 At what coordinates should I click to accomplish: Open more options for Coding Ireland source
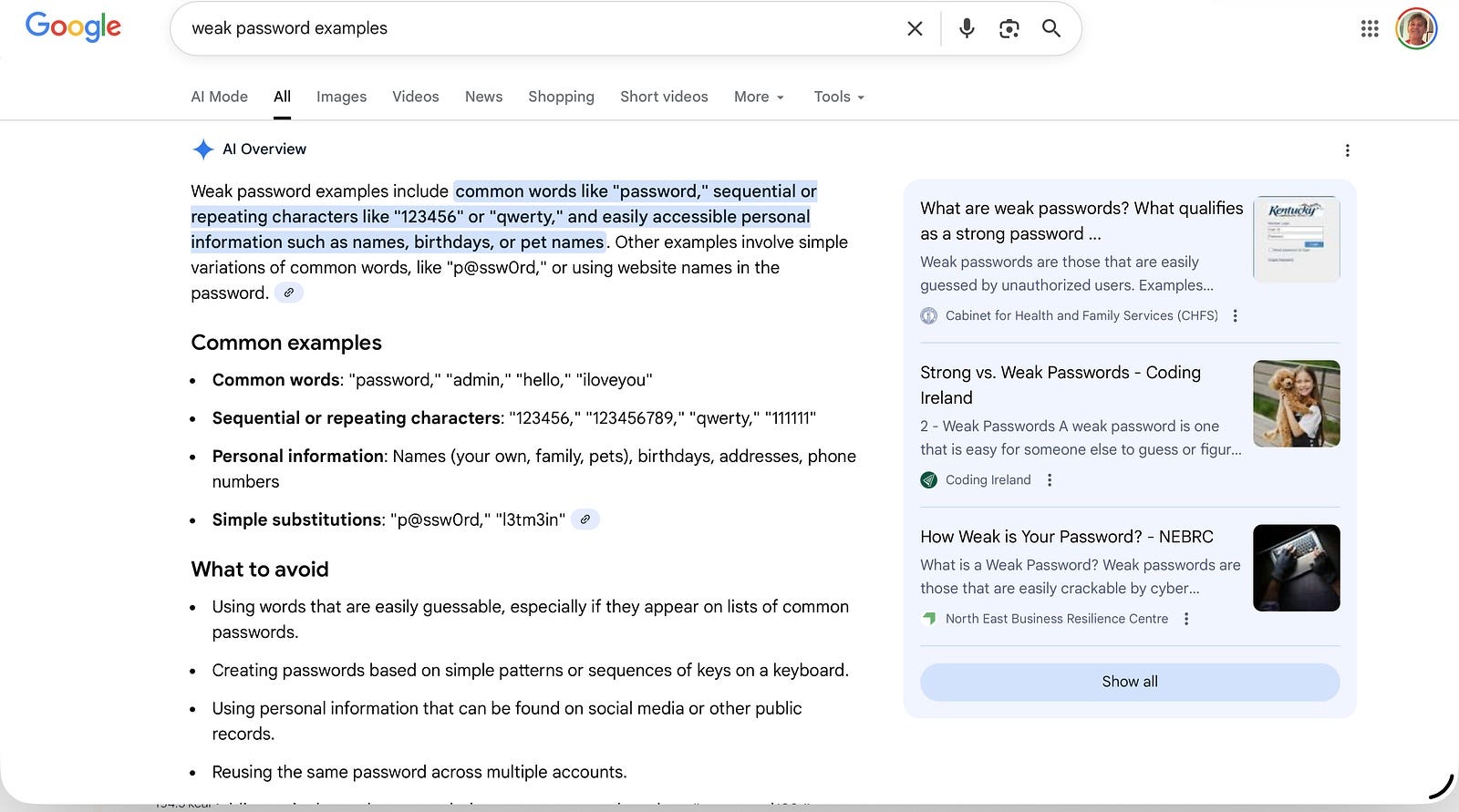[x=1050, y=479]
